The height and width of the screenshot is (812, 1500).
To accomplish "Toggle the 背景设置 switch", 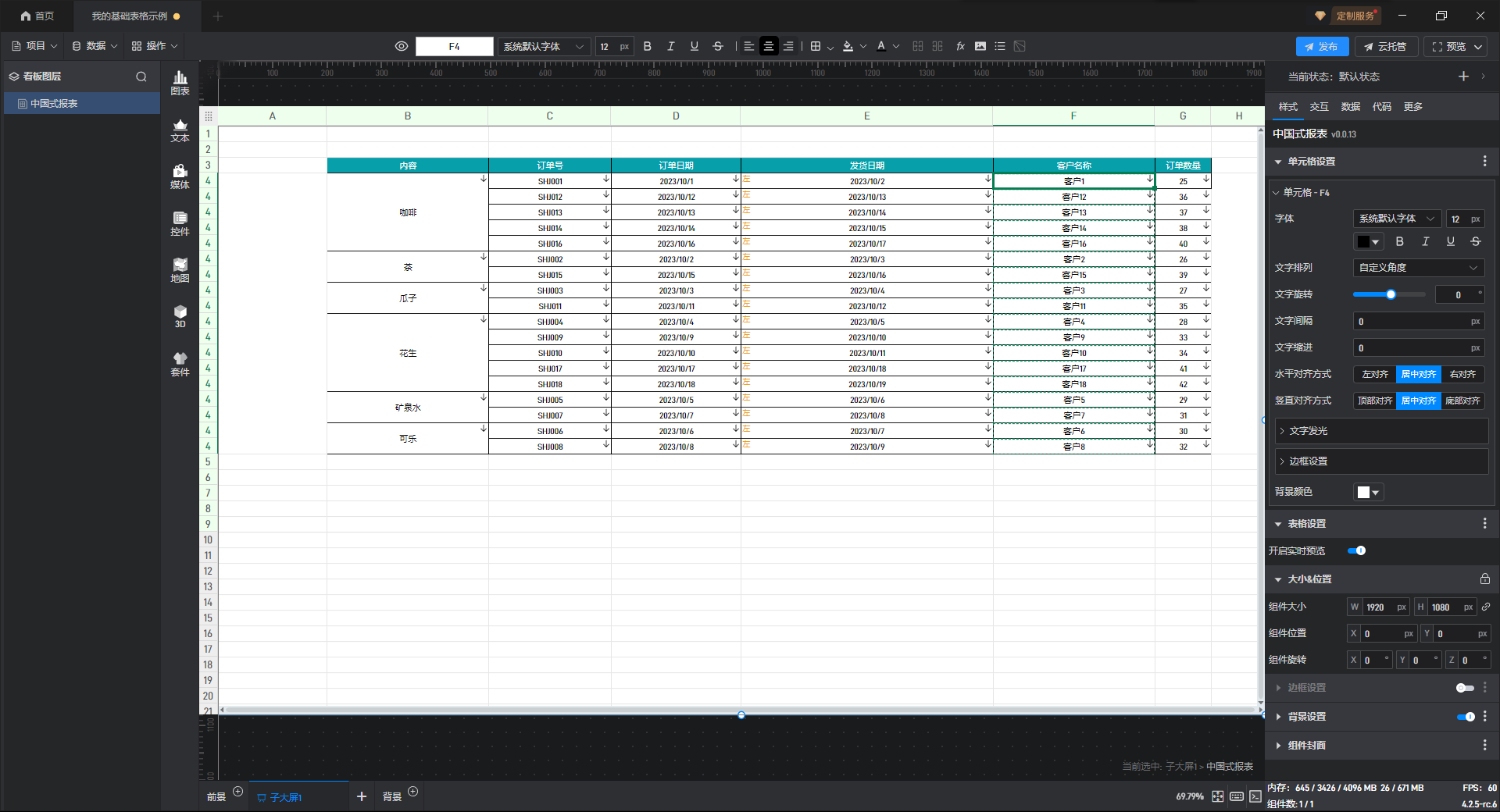I will [1466, 717].
